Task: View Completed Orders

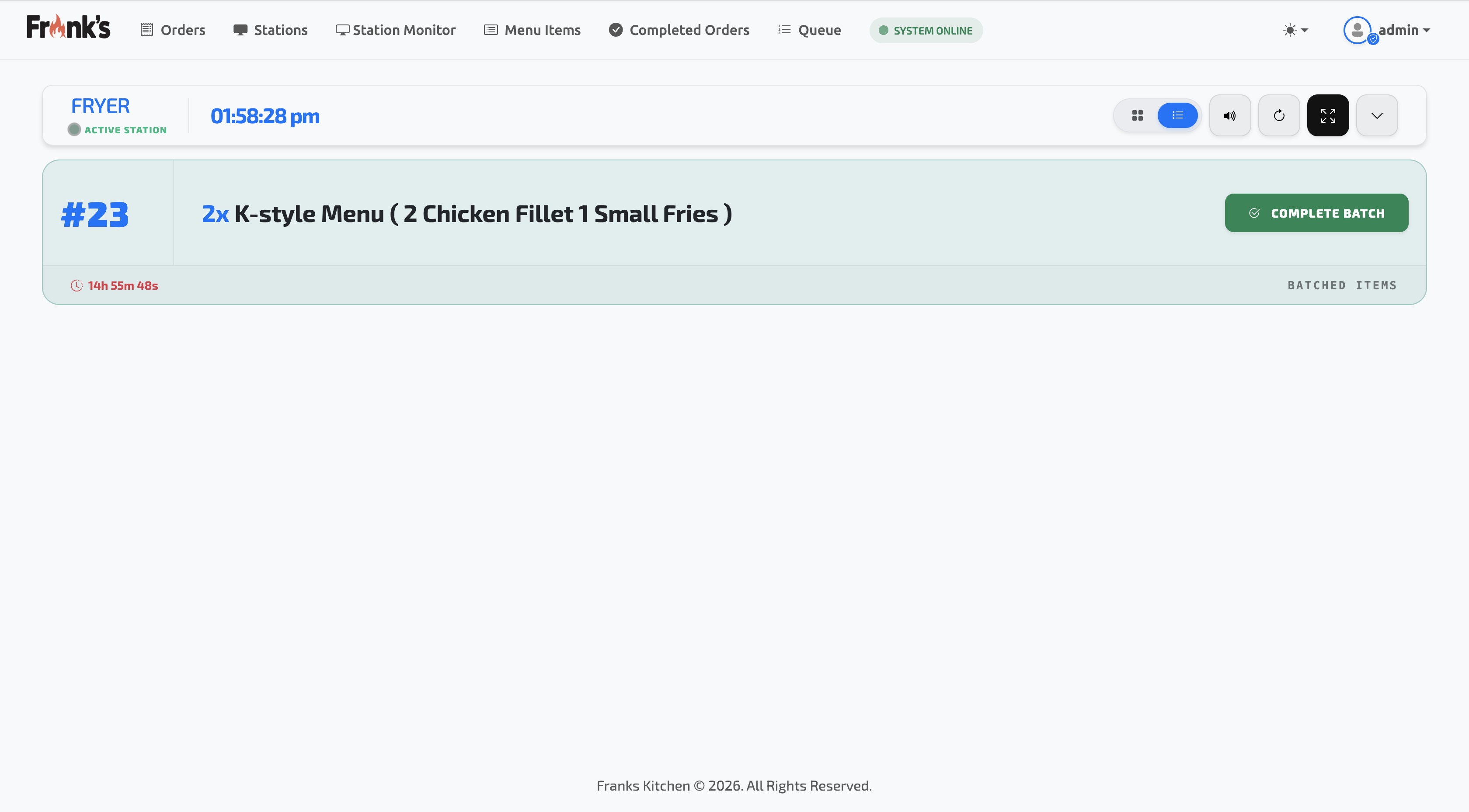Action: [679, 30]
